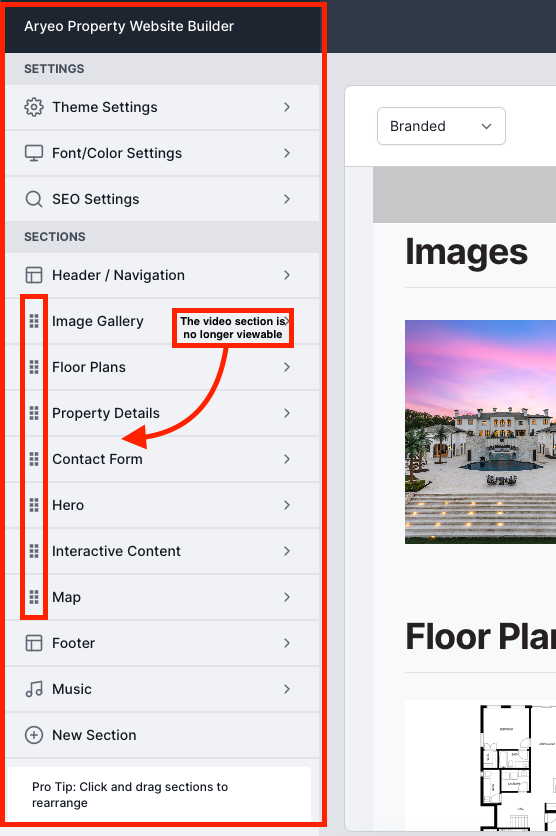Click the Image Gallery drag handle
The width and height of the screenshot is (556, 836).
(34, 321)
